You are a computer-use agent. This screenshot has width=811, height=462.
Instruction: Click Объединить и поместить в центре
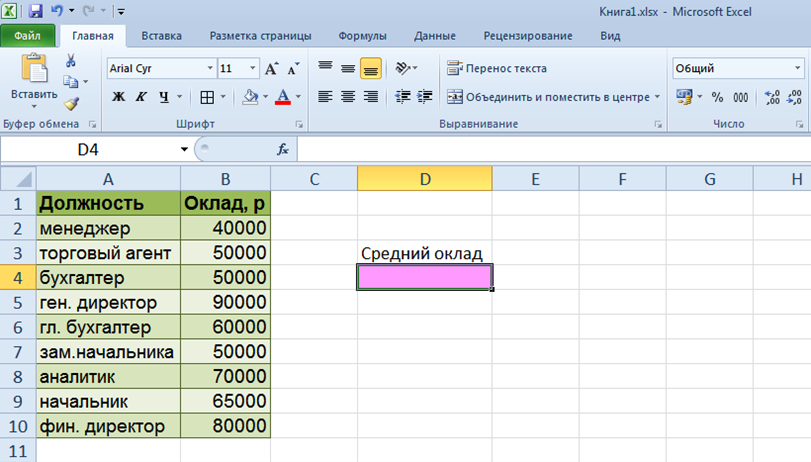click(553, 97)
